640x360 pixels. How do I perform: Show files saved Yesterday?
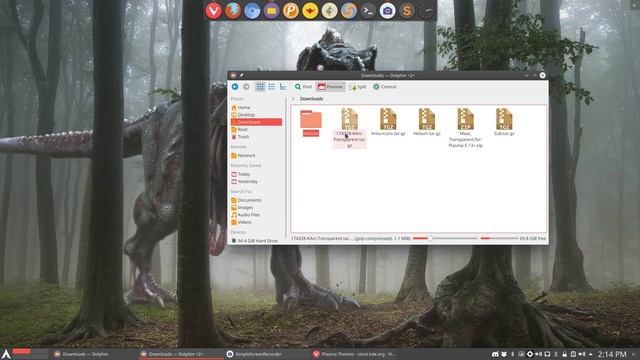coord(256,181)
